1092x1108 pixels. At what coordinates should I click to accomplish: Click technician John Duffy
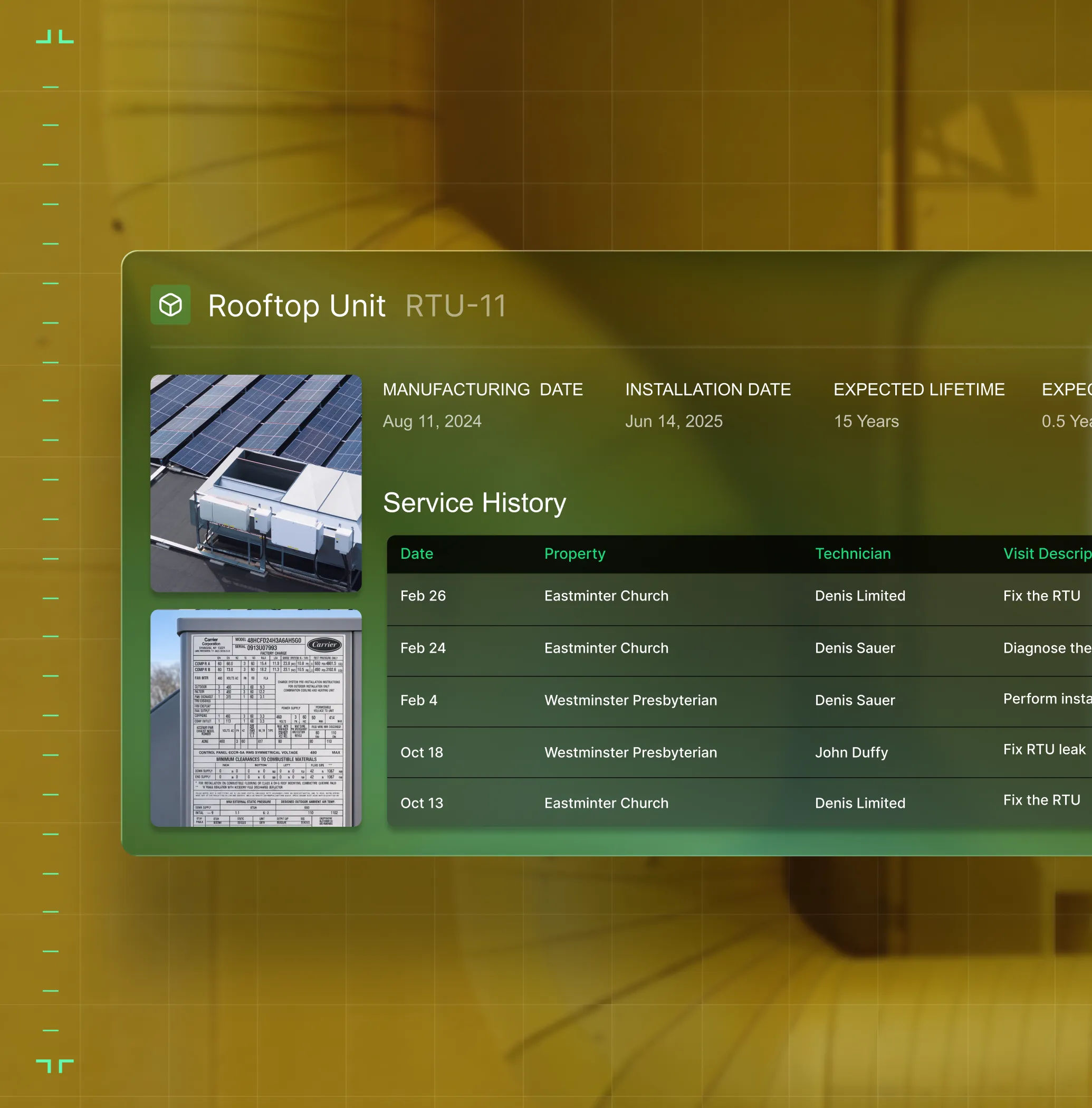[851, 752]
